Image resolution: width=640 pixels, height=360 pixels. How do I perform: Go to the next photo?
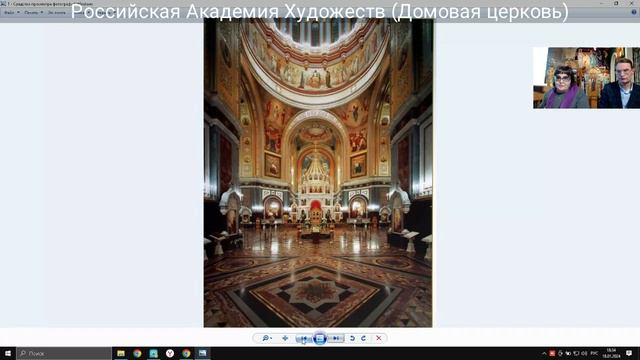336,338
